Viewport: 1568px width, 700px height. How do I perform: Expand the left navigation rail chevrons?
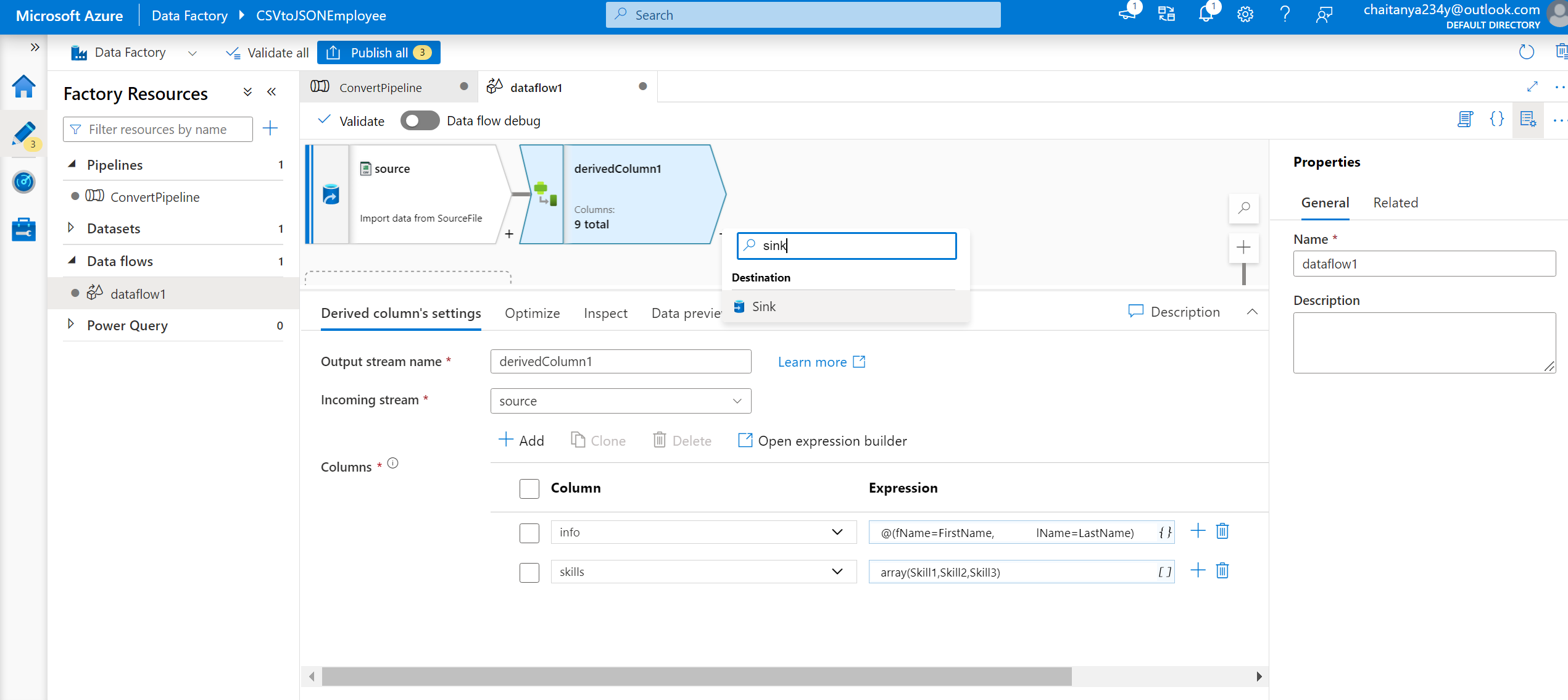[35, 47]
